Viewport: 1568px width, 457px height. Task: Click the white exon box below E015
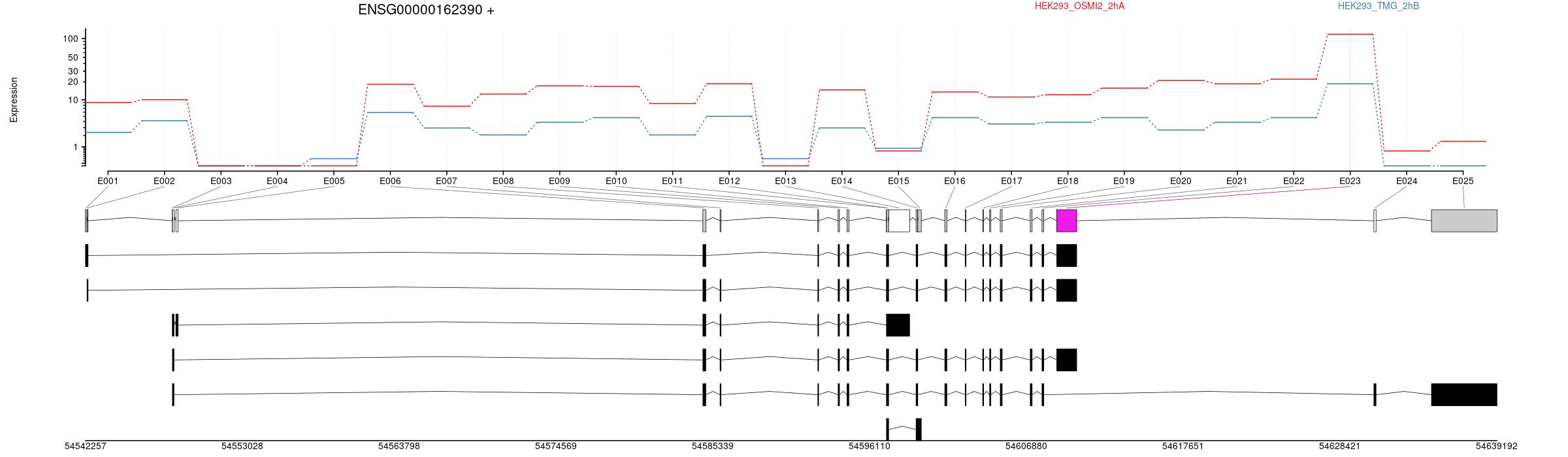(x=899, y=221)
